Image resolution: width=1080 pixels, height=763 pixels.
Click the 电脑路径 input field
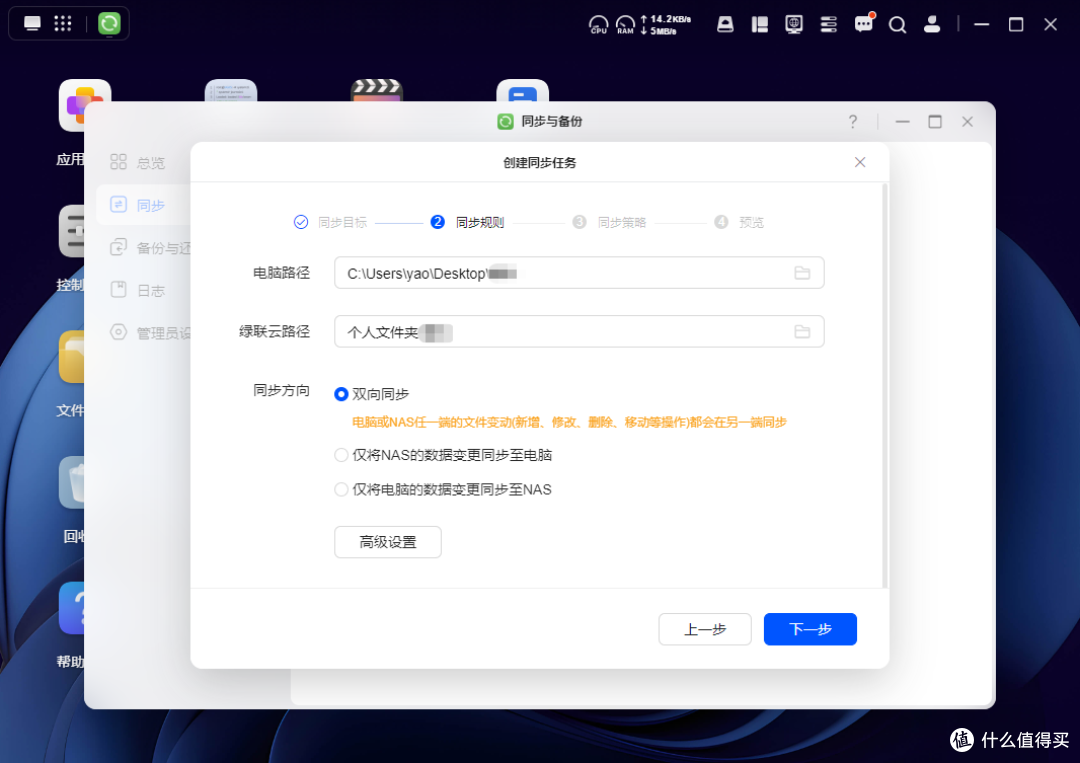pos(579,273)
